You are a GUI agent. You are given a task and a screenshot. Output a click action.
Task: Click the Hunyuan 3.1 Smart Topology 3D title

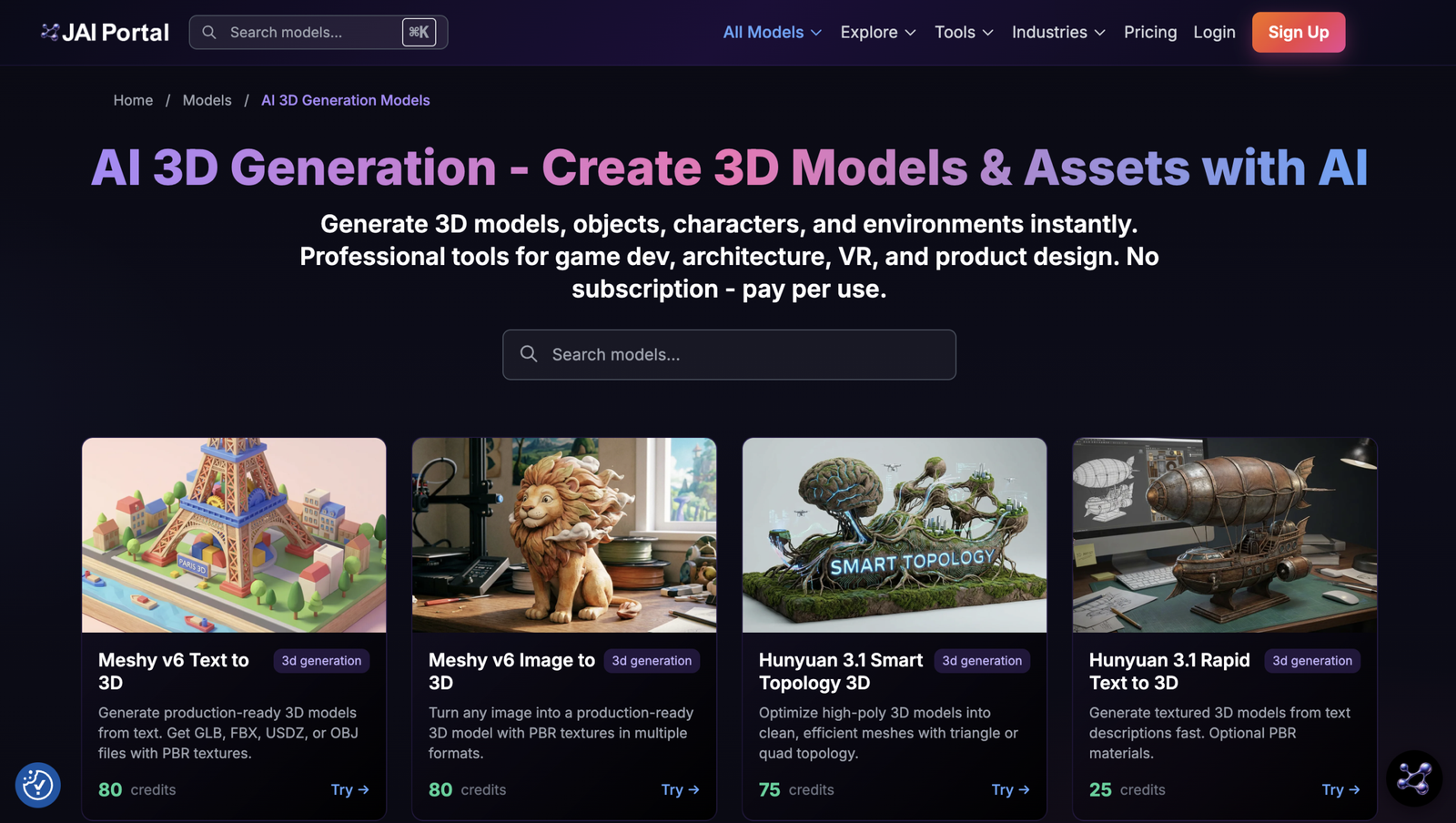pyautogui.click(x=841, y=671)
